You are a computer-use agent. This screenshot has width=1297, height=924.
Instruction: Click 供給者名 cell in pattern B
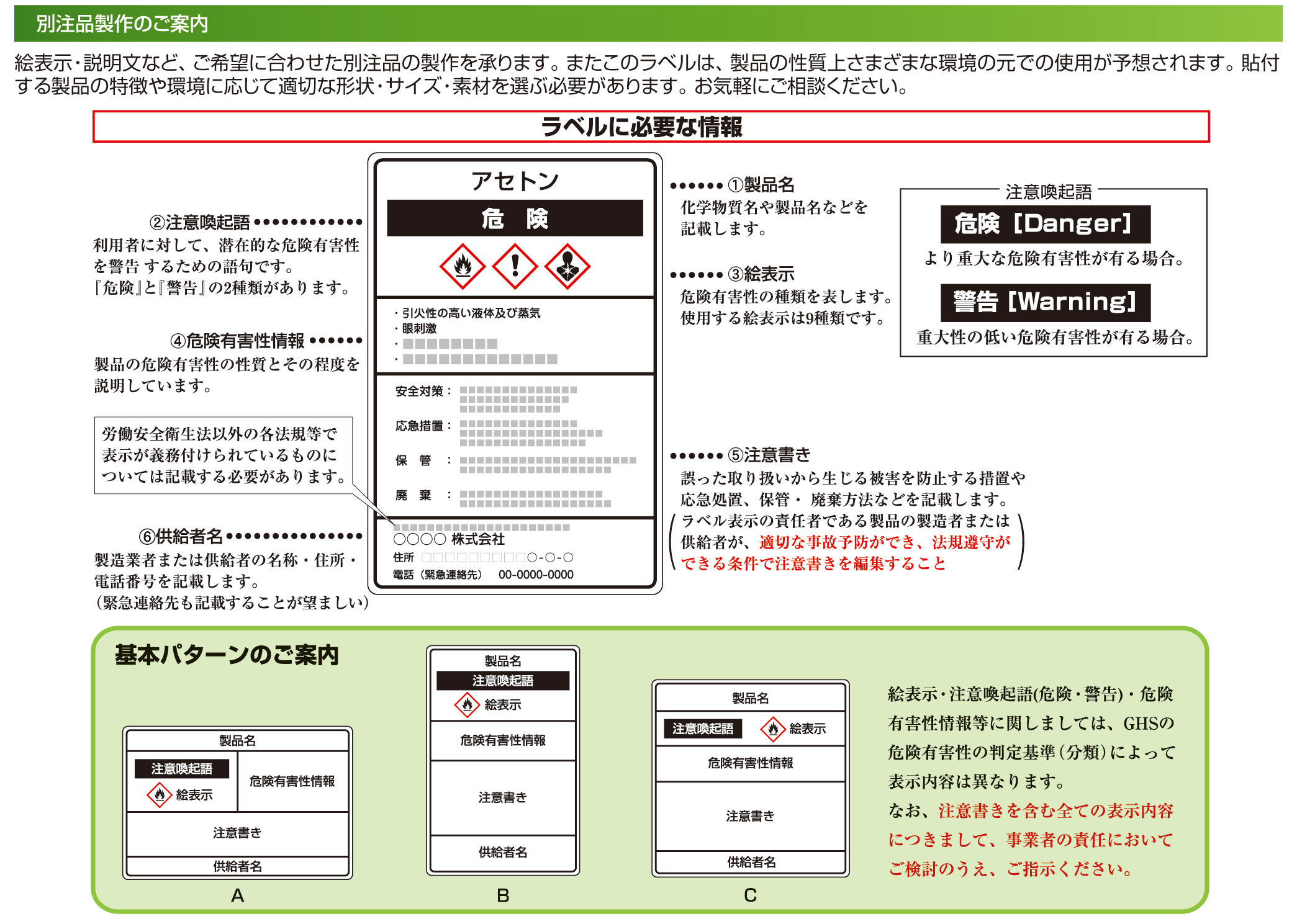click(503, 852)
